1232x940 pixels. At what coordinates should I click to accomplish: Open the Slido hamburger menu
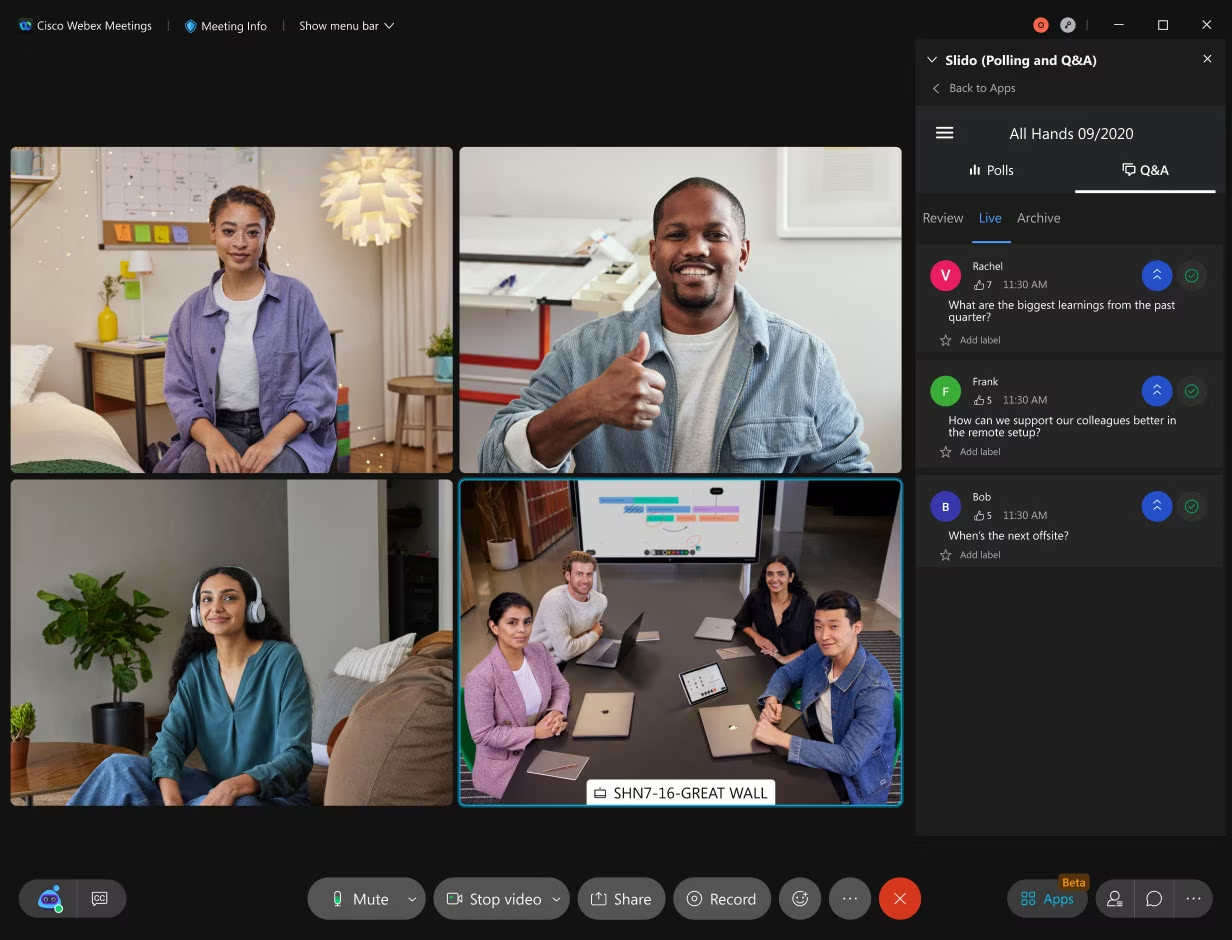944,132
